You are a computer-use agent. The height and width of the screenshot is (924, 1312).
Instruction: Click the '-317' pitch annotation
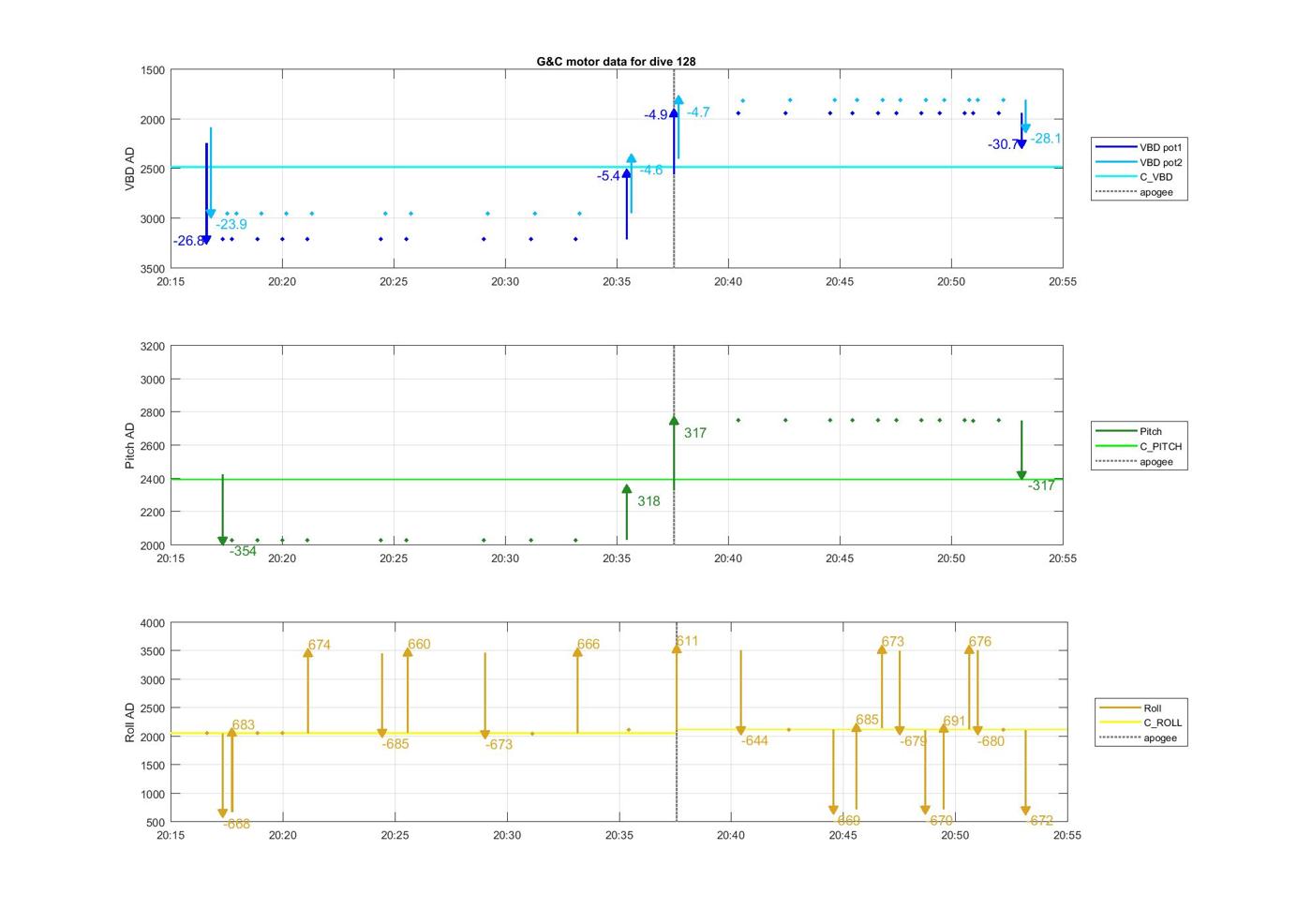tap(1041, 485)
